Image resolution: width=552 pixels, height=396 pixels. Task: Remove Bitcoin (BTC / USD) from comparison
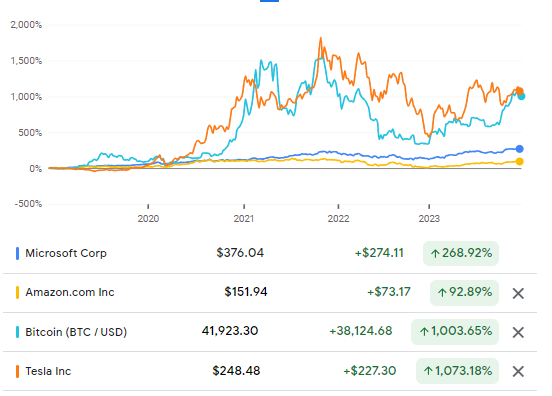[x=518, y=332]
